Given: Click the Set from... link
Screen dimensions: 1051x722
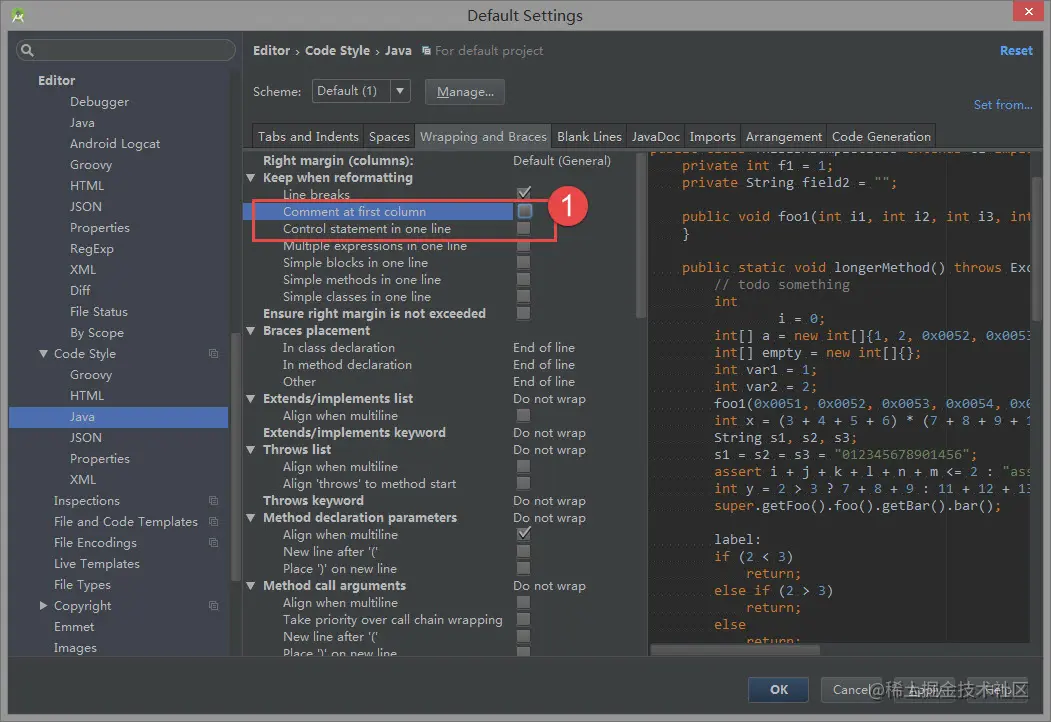Looking at the screenshot, I should (1003, 105).
